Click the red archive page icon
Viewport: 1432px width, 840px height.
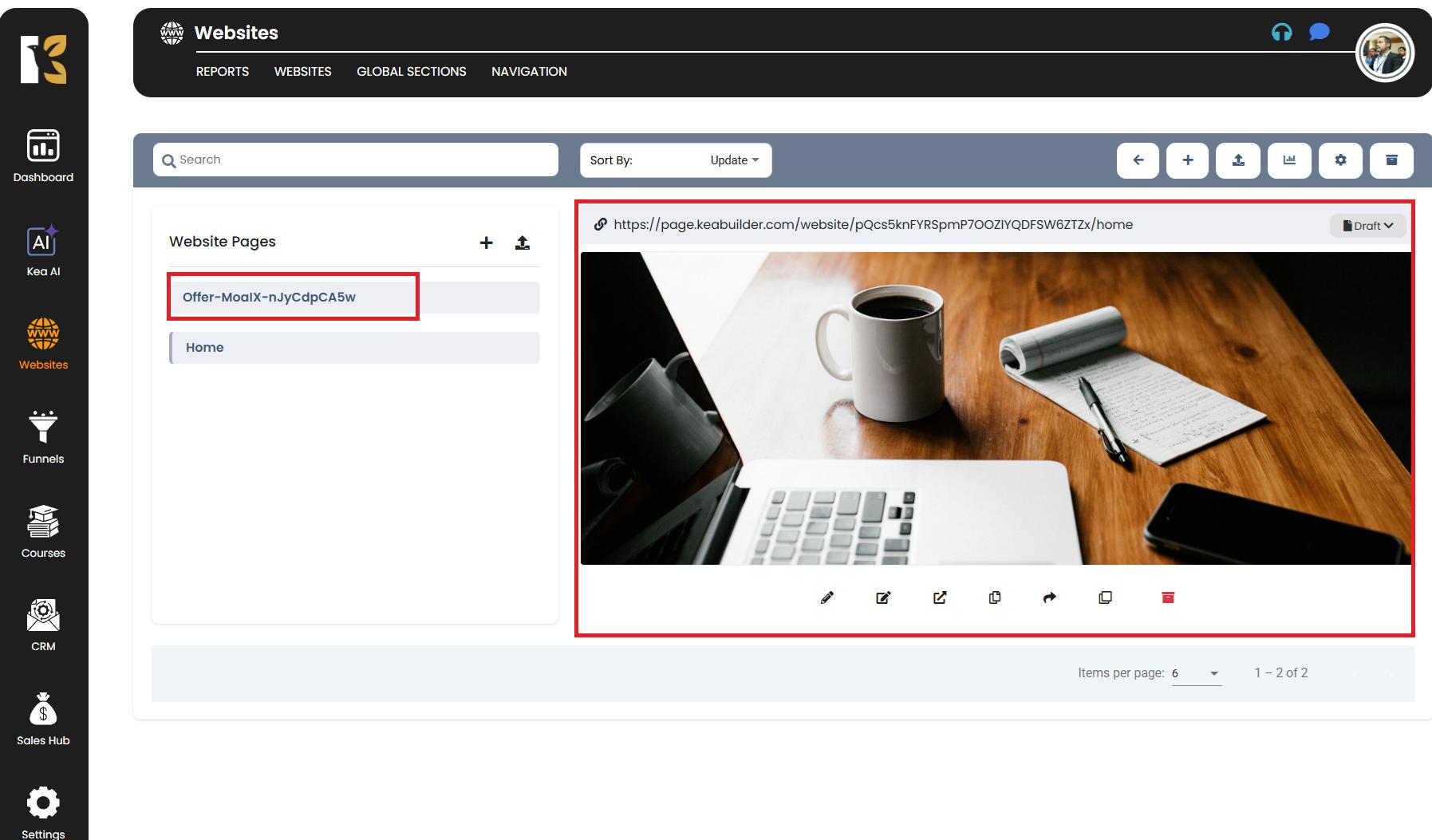click(1168, 597)
